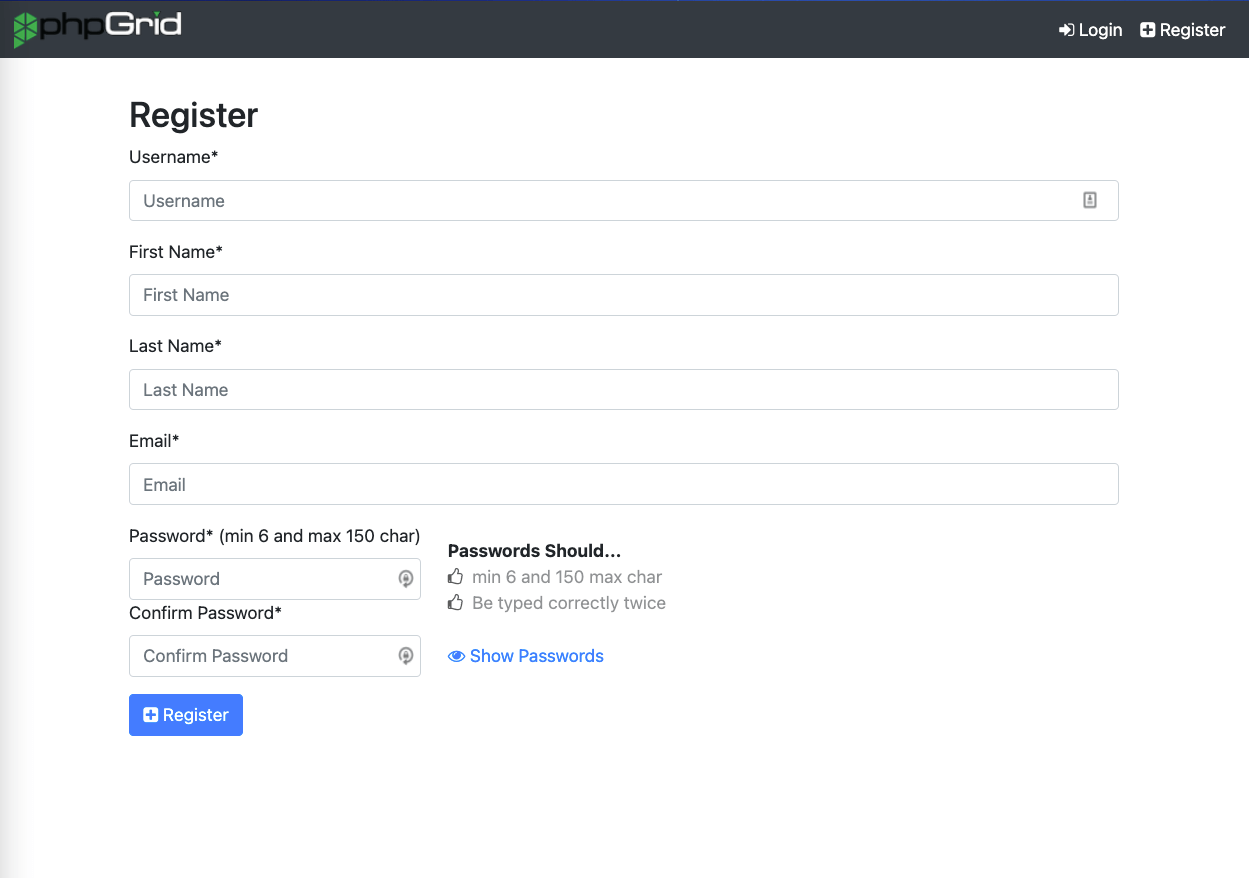Open the Login link in navbar
Viewport: 1249px width, 878px height.
pyautogui.click(x=1091, y=30)
